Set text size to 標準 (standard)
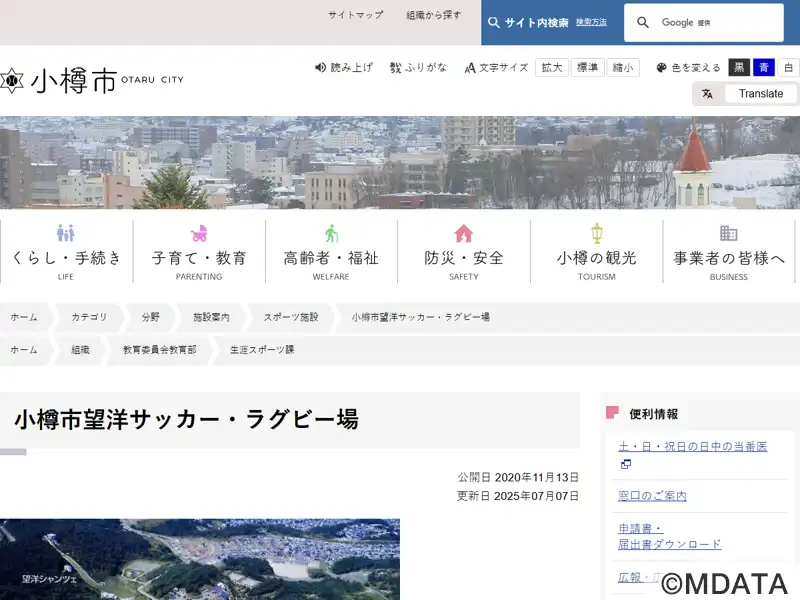Image resolution: width=800 pixels, height=600 pixels. (x=588, y=68)
